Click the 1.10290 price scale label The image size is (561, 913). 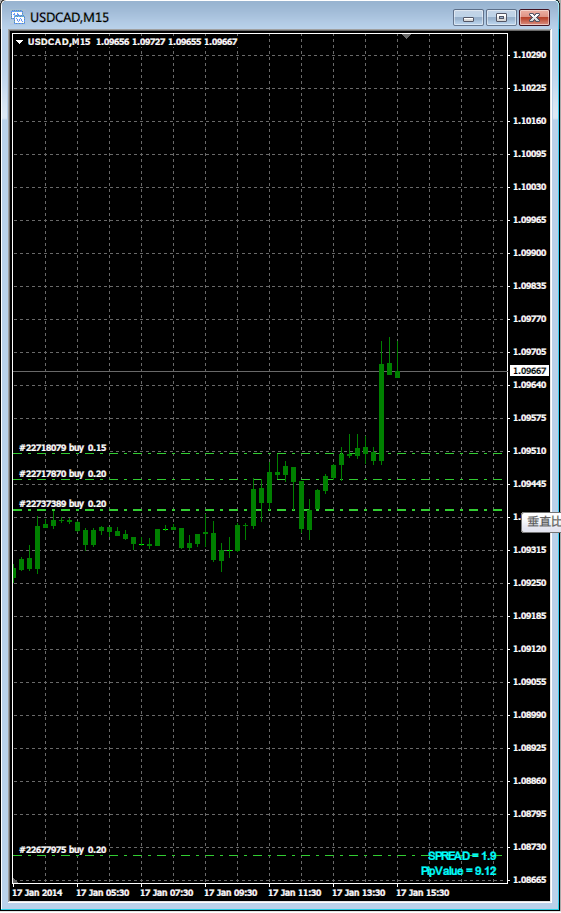(530, 55)
